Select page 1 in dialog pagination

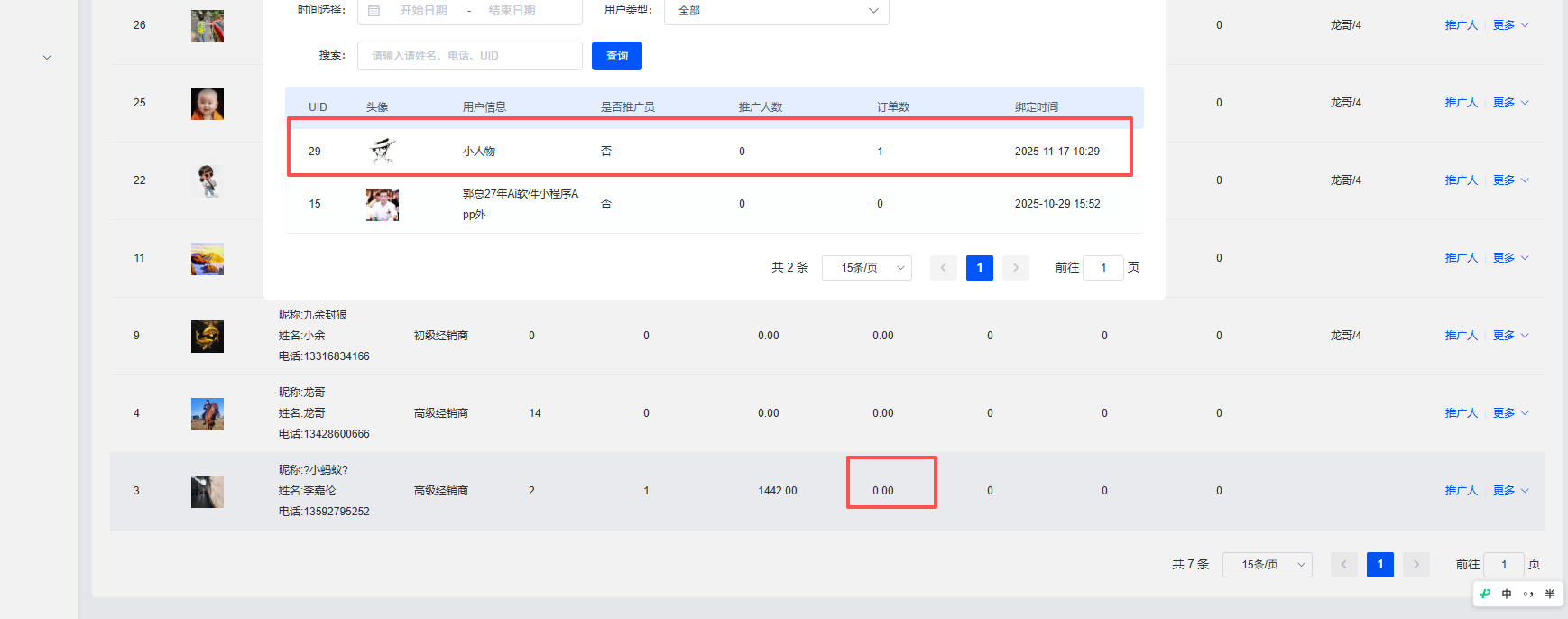979,268
